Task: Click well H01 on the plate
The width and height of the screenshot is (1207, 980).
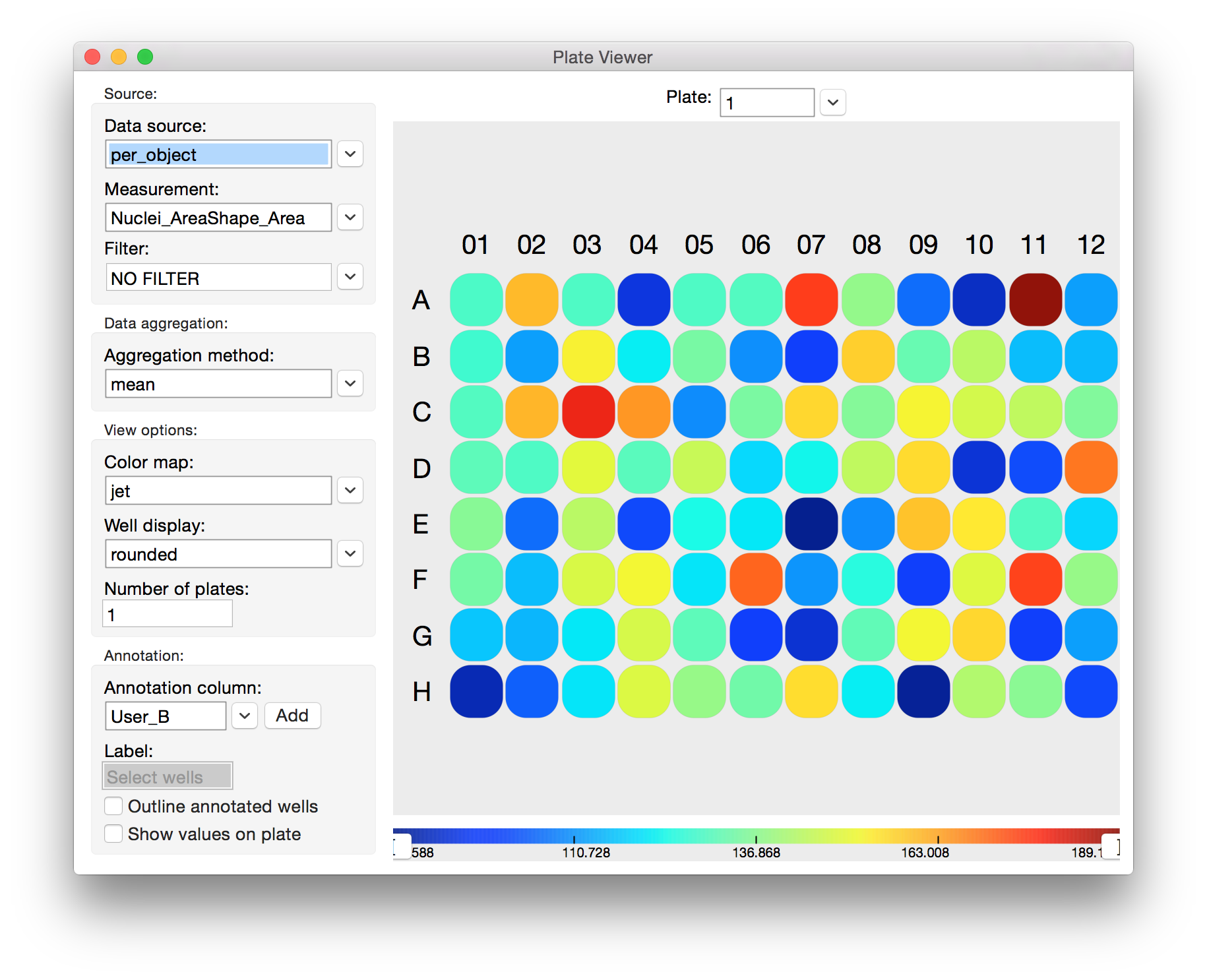Action: (476, 691)
